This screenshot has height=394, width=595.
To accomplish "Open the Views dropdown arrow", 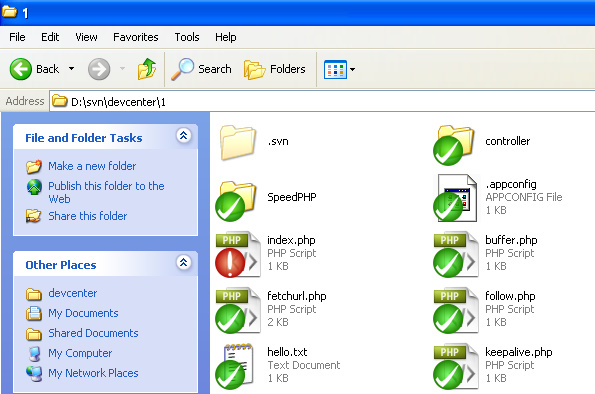I will 353,69.
